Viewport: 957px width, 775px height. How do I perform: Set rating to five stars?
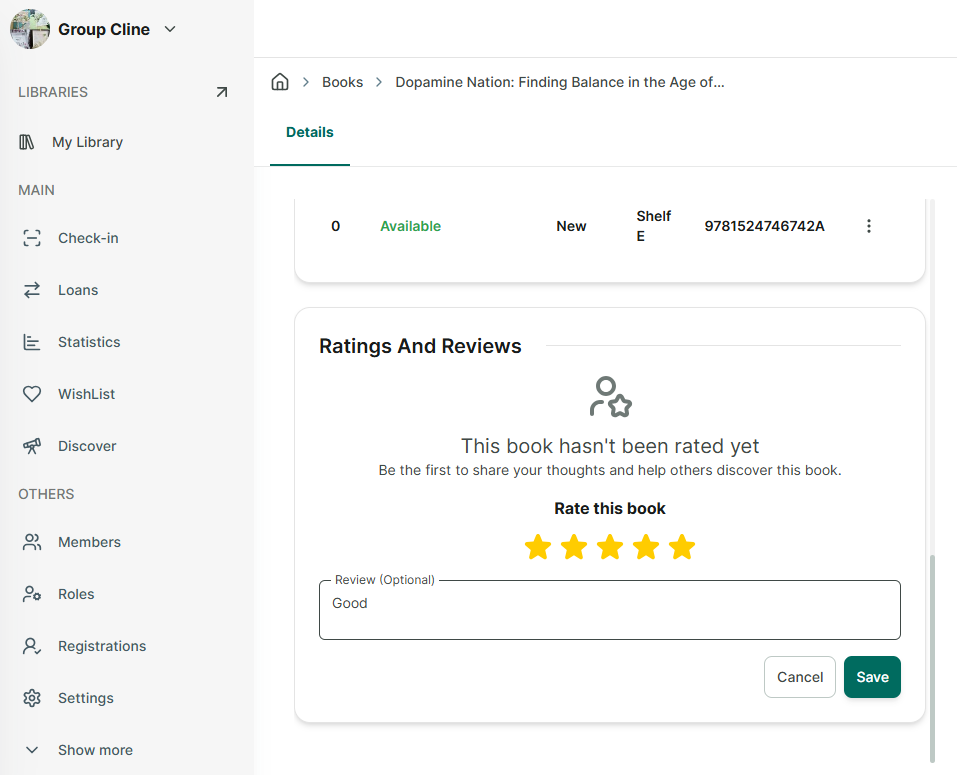[682, 547]
